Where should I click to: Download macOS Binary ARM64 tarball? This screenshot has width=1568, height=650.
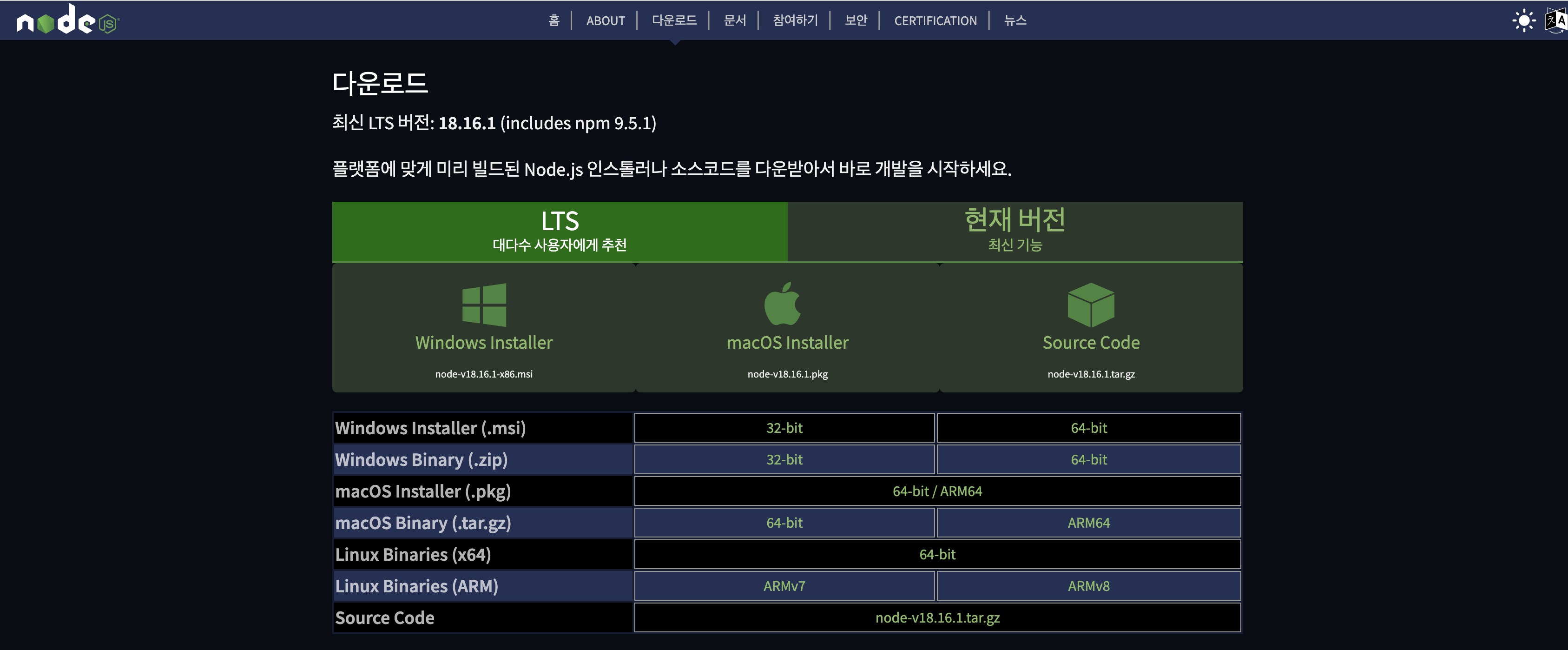pos(1088,523)
